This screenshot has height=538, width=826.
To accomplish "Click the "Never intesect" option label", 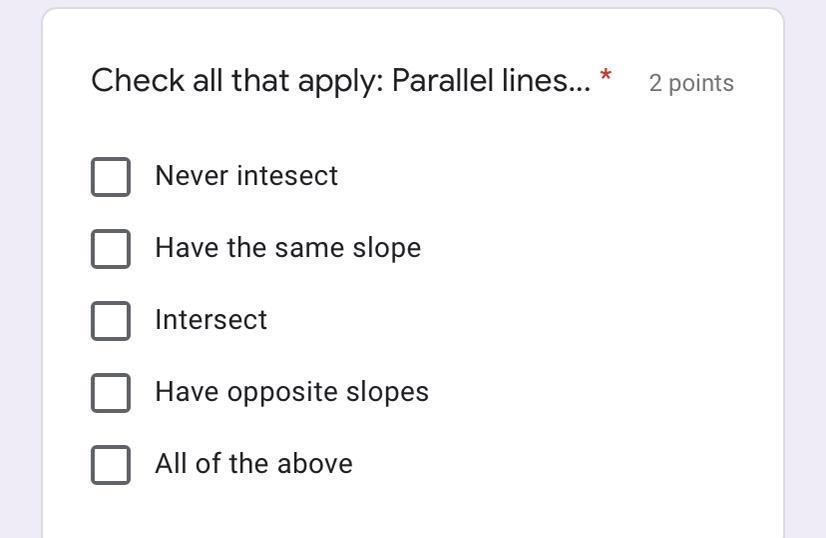I will click(246, 176).
